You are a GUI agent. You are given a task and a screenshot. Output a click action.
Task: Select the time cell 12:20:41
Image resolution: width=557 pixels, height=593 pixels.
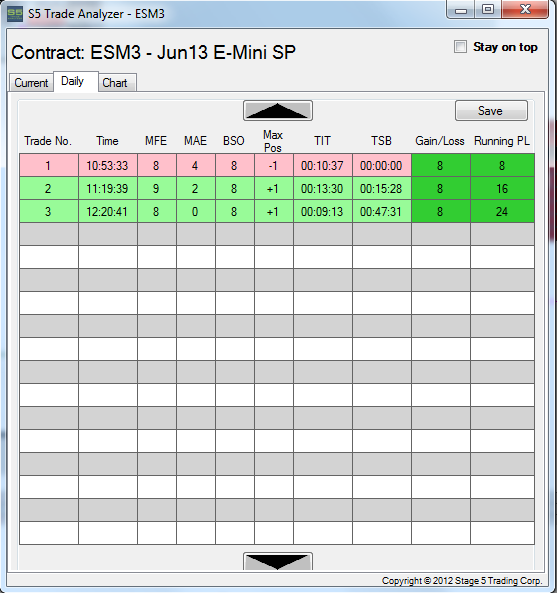point(108,211)
